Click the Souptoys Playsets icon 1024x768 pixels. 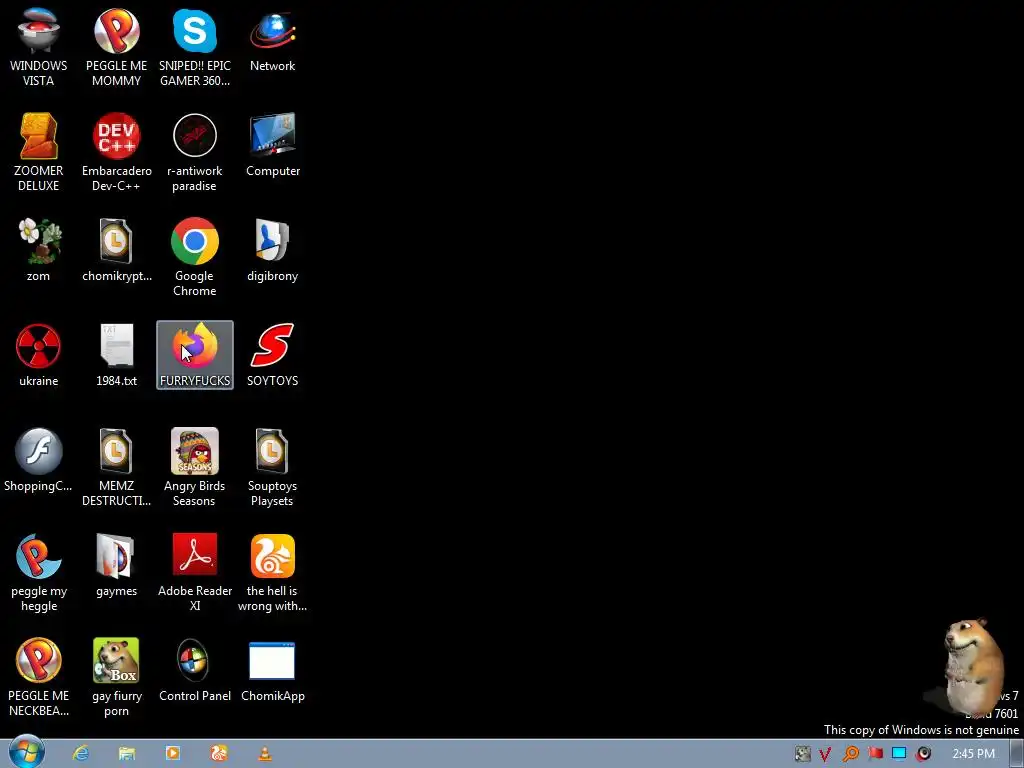272,467
